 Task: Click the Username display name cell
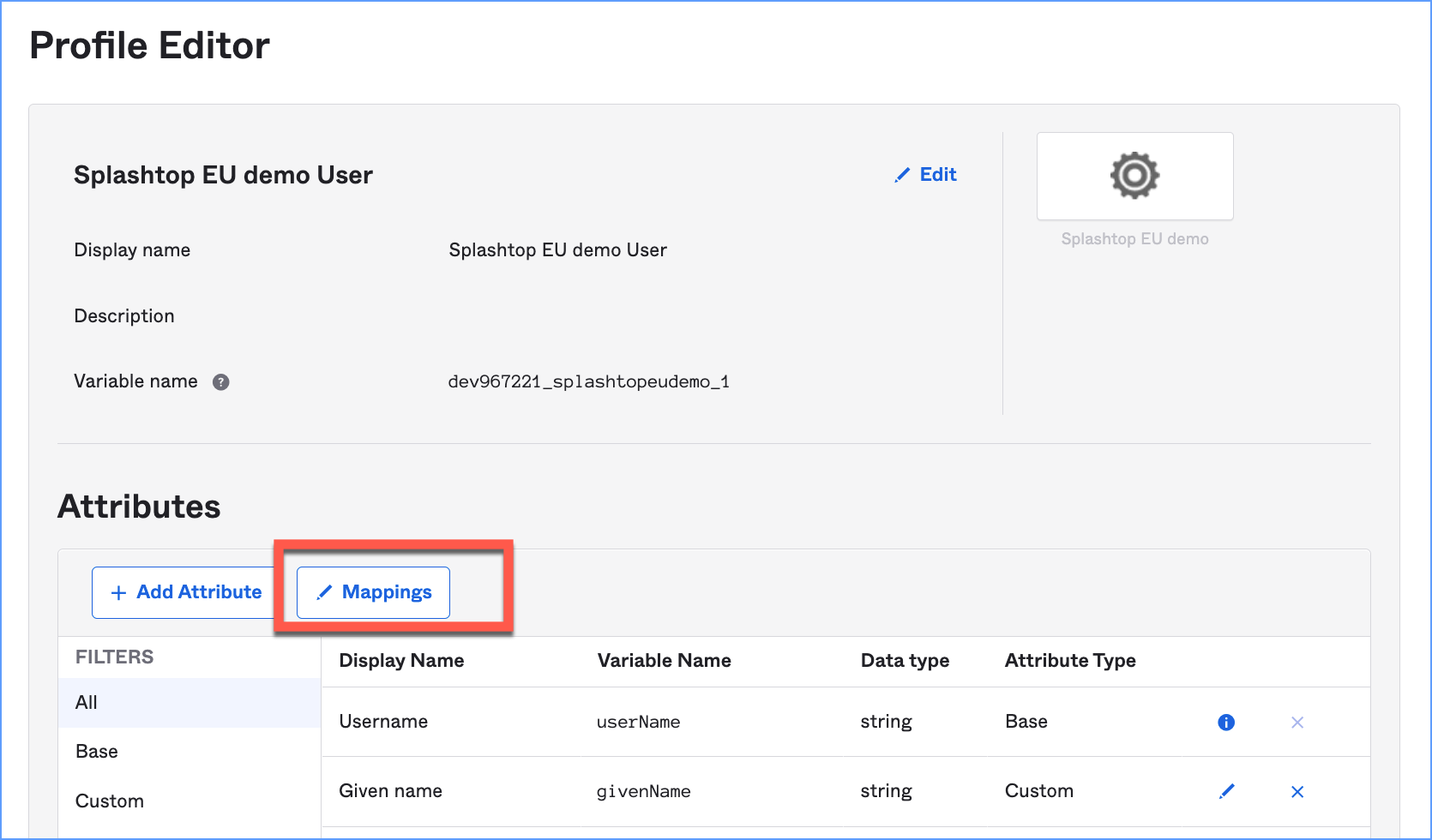click(383, 722)
